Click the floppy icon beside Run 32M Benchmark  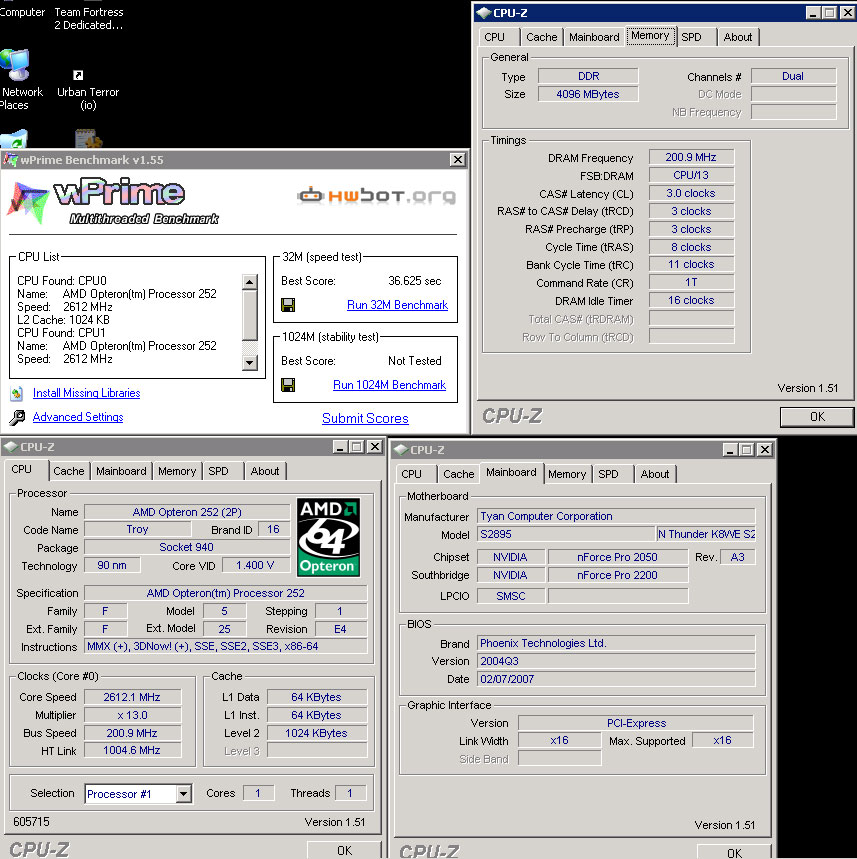tap(288, 305)
